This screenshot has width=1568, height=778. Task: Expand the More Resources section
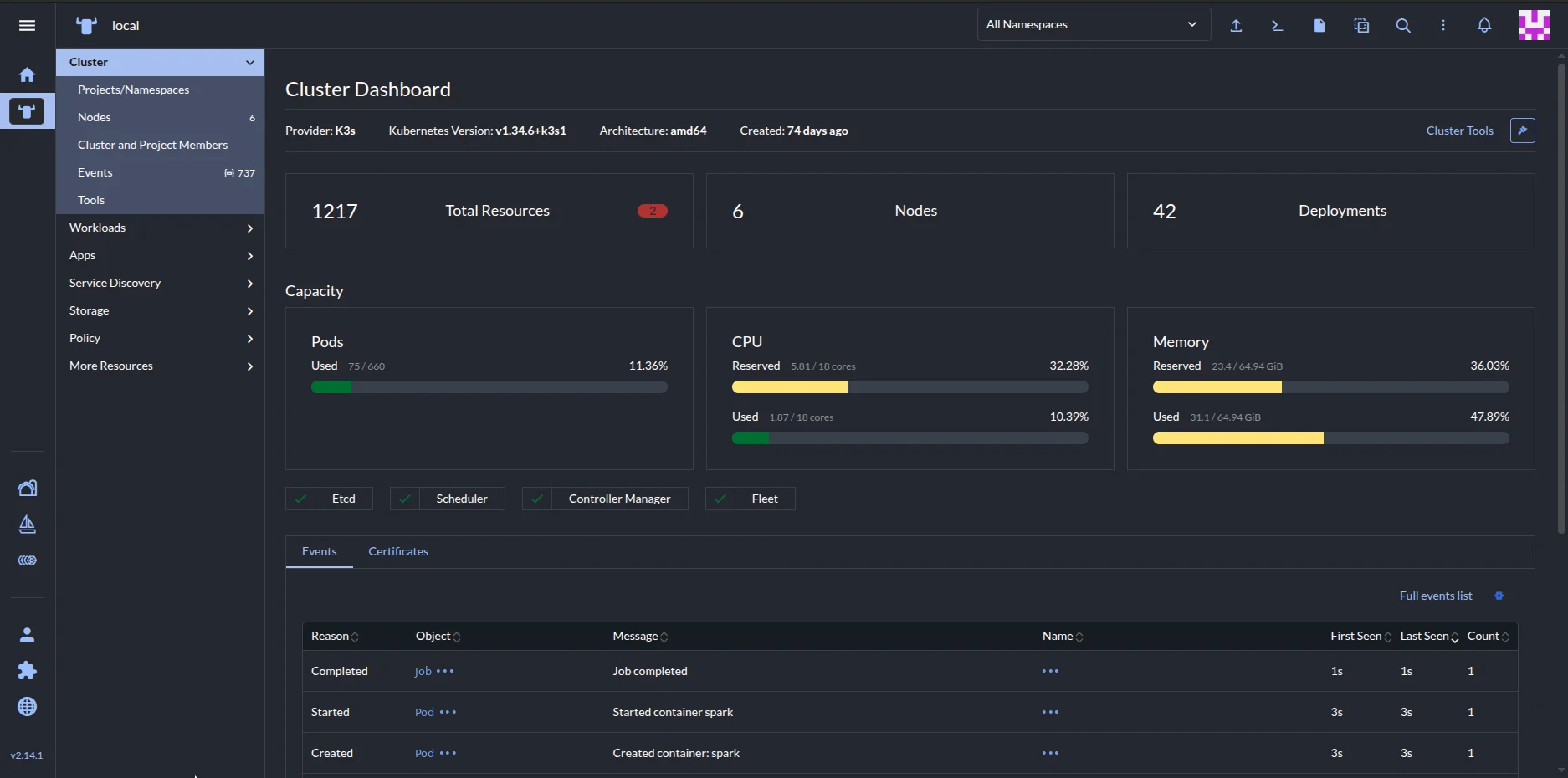160,366
